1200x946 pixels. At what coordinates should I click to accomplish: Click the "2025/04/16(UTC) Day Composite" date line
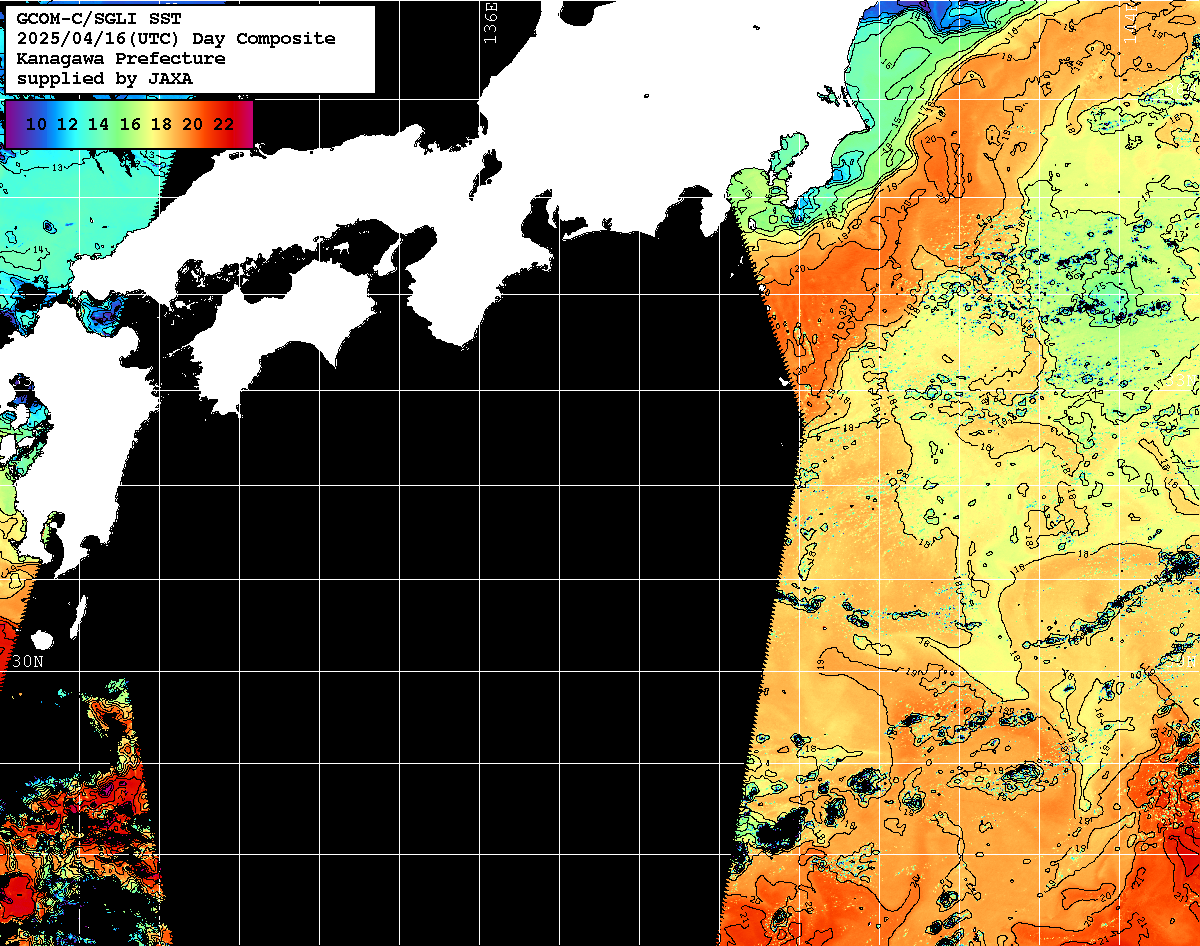176,38
